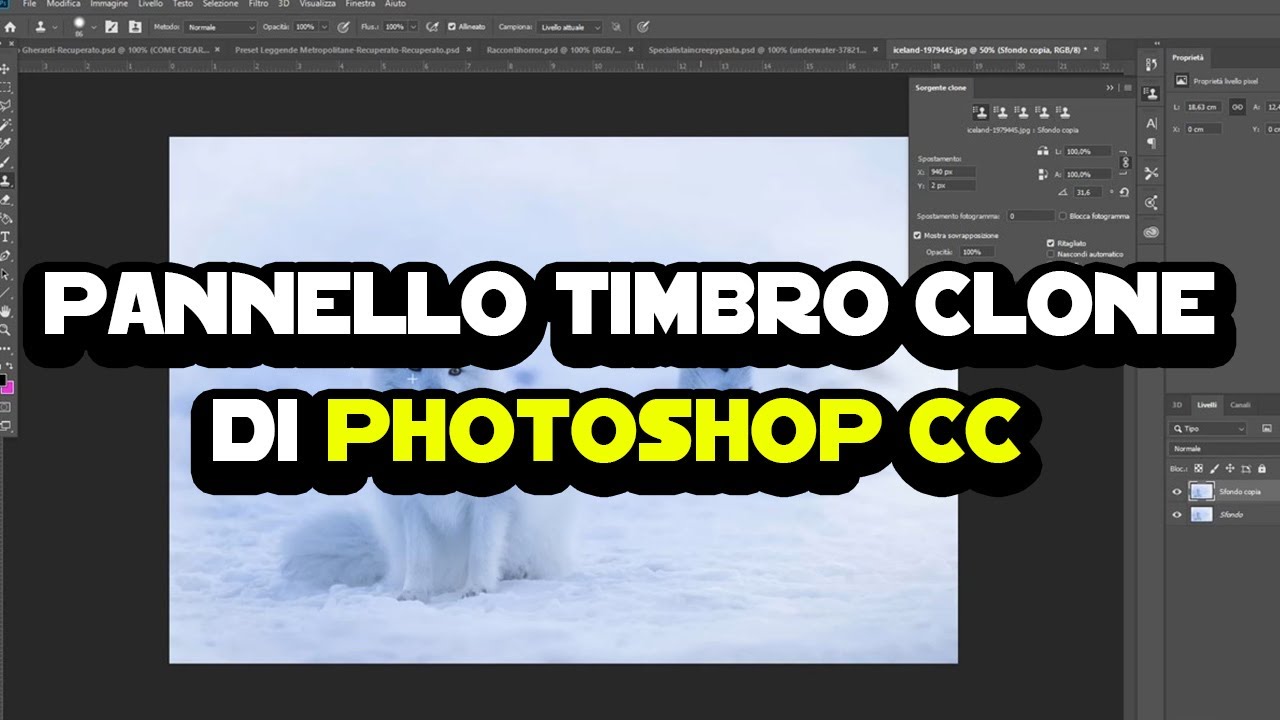Select the Type tool
This screenshot has width=1280, height=720.
[x=6, y=237]
